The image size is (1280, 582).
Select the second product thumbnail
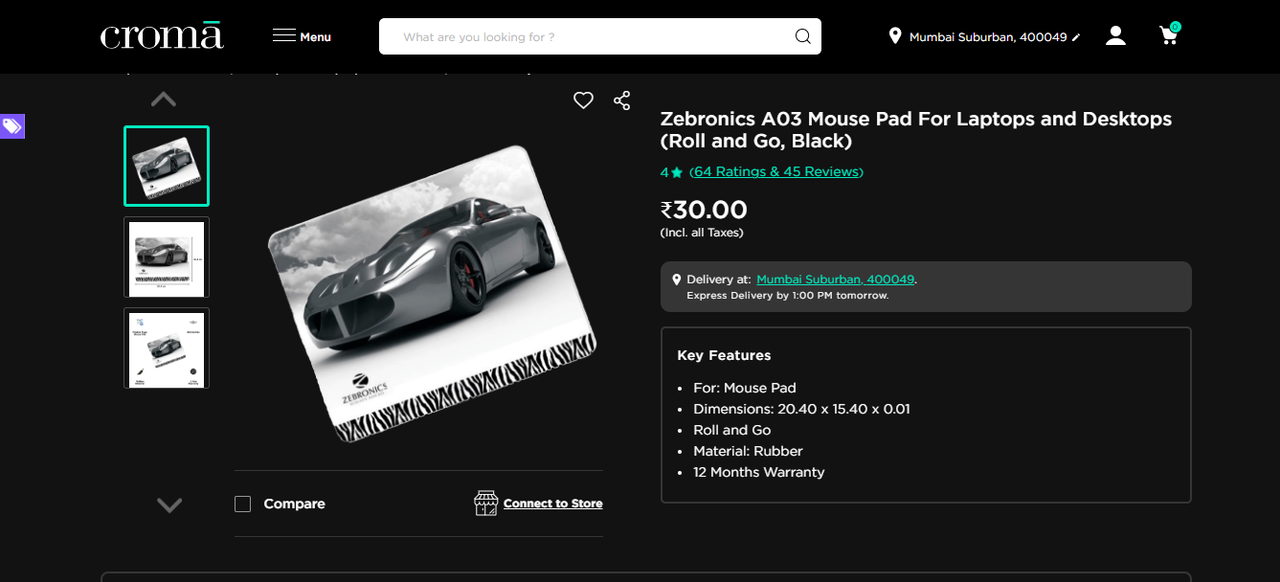pos(166,257)
